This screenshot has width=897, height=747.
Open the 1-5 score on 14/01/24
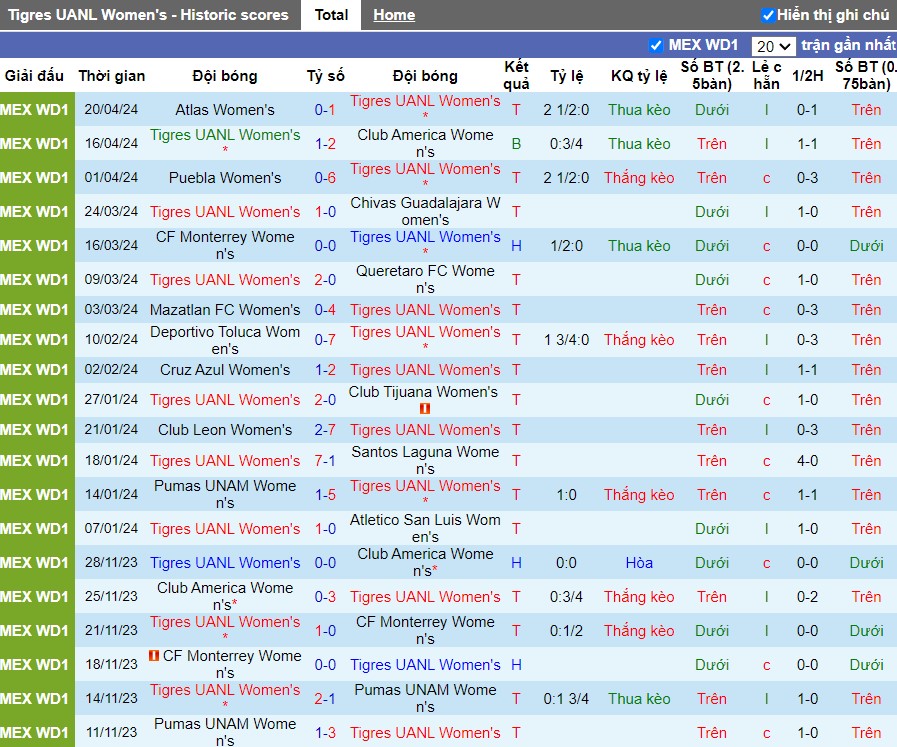(325, 494)
